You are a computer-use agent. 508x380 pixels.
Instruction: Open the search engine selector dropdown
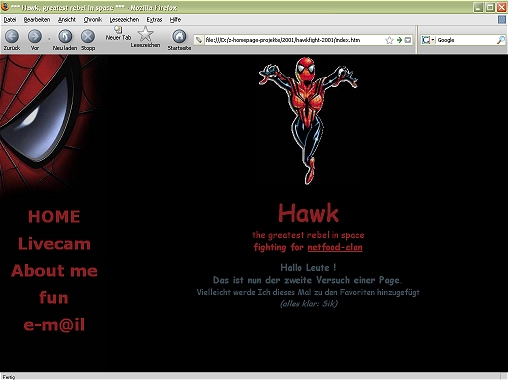click(x=428, y=40)
